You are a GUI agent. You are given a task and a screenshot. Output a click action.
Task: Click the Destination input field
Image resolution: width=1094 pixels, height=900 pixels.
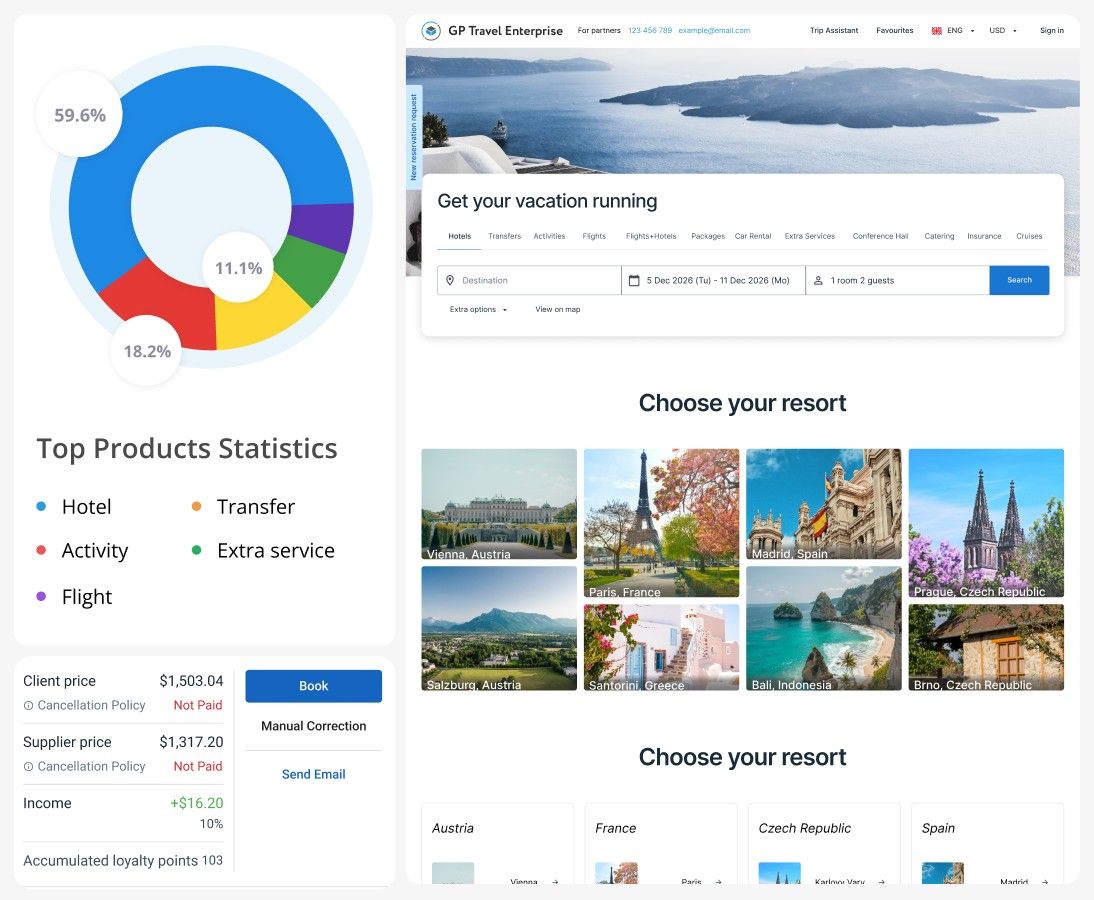(529, 280)
